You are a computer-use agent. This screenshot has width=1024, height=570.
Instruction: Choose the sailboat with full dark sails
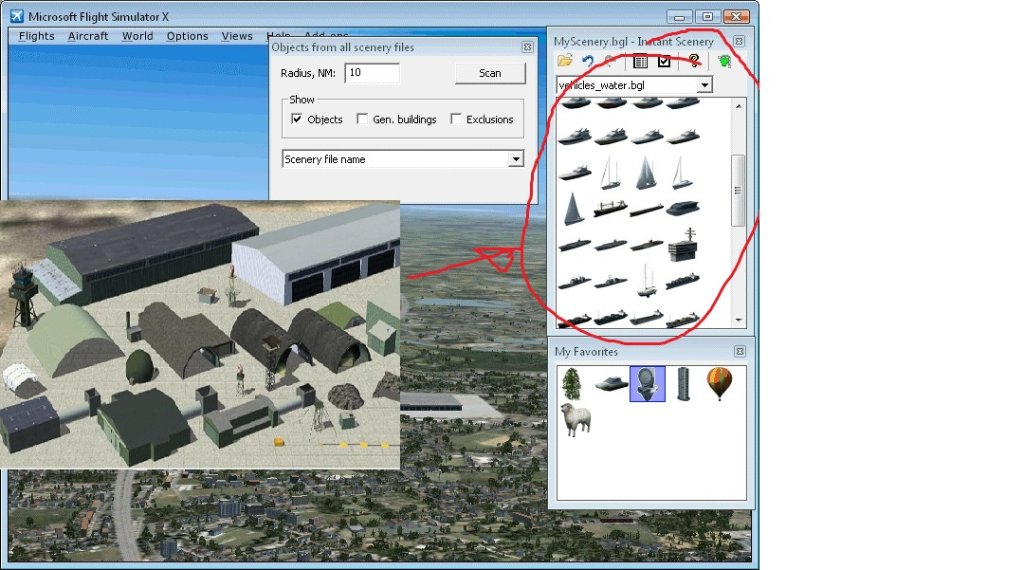646,173
